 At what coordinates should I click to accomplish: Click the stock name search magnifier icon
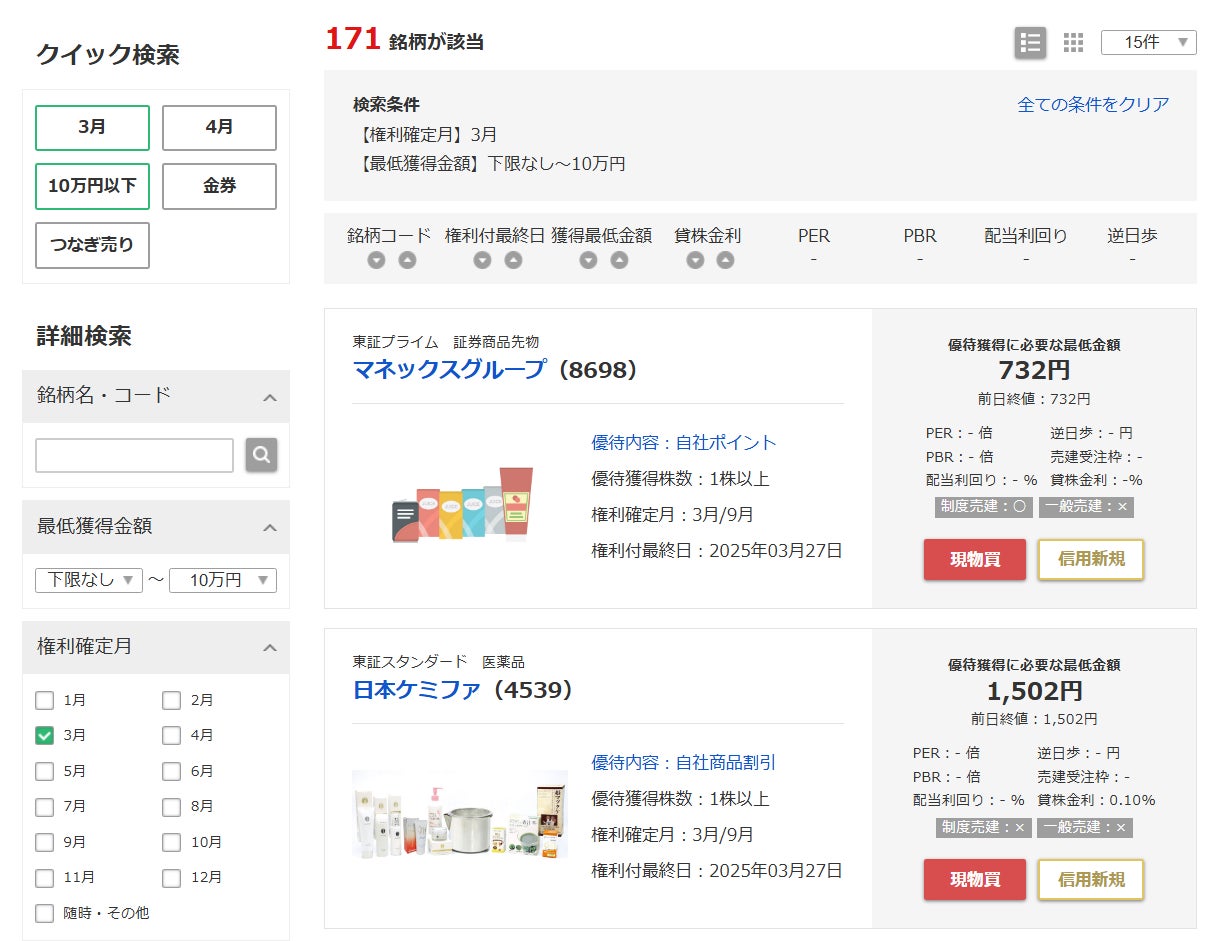261,455
